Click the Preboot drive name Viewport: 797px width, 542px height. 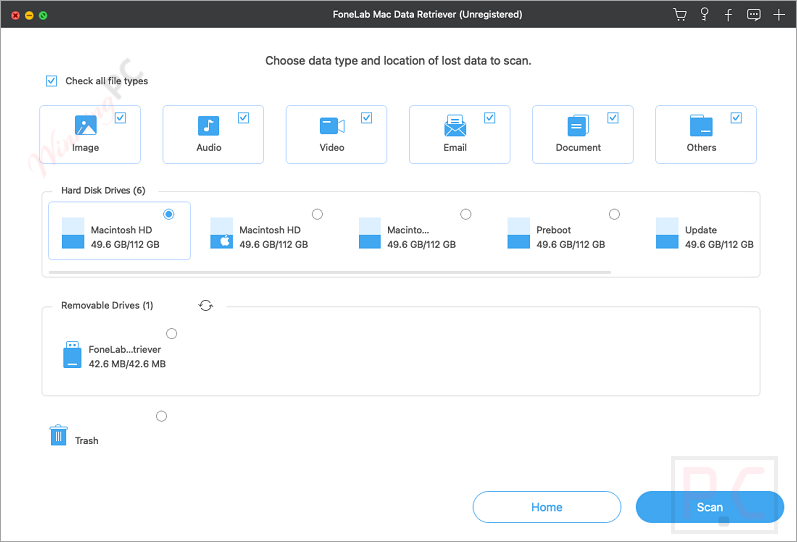point(553,230)
